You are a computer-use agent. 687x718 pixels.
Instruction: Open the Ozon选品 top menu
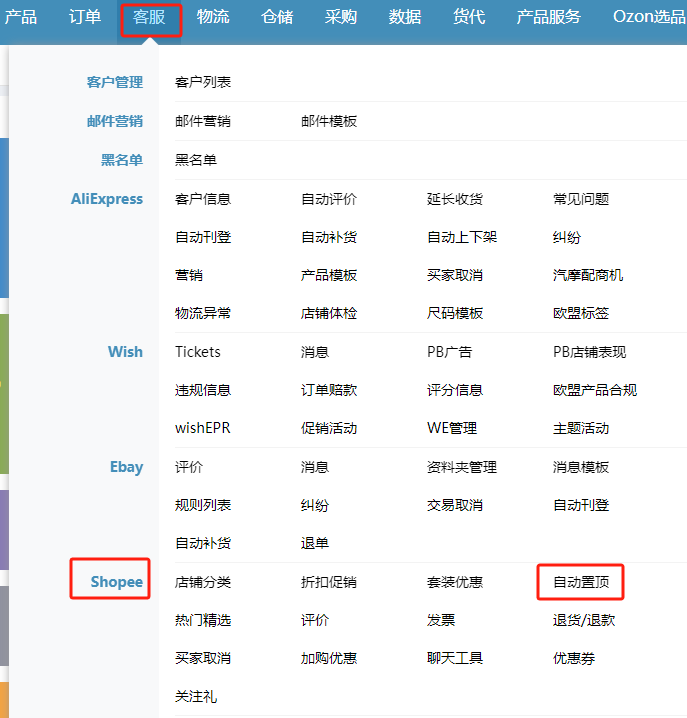point(649,17)
